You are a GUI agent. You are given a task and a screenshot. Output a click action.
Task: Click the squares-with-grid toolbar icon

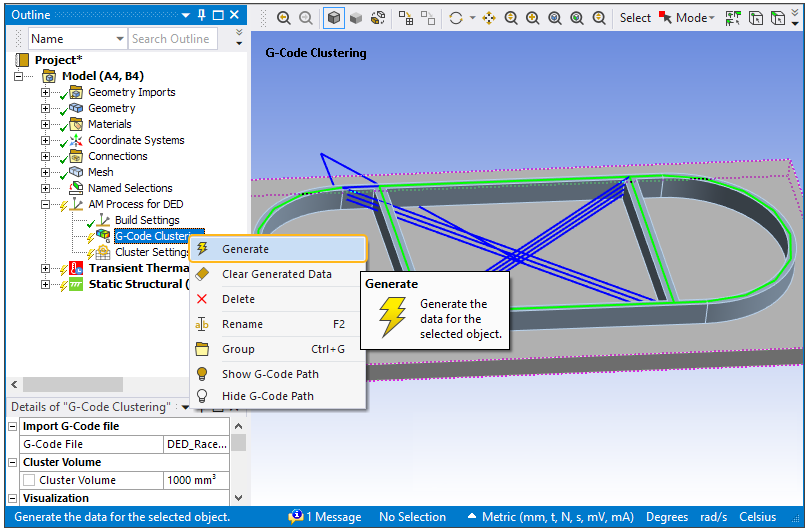(406, 18)
